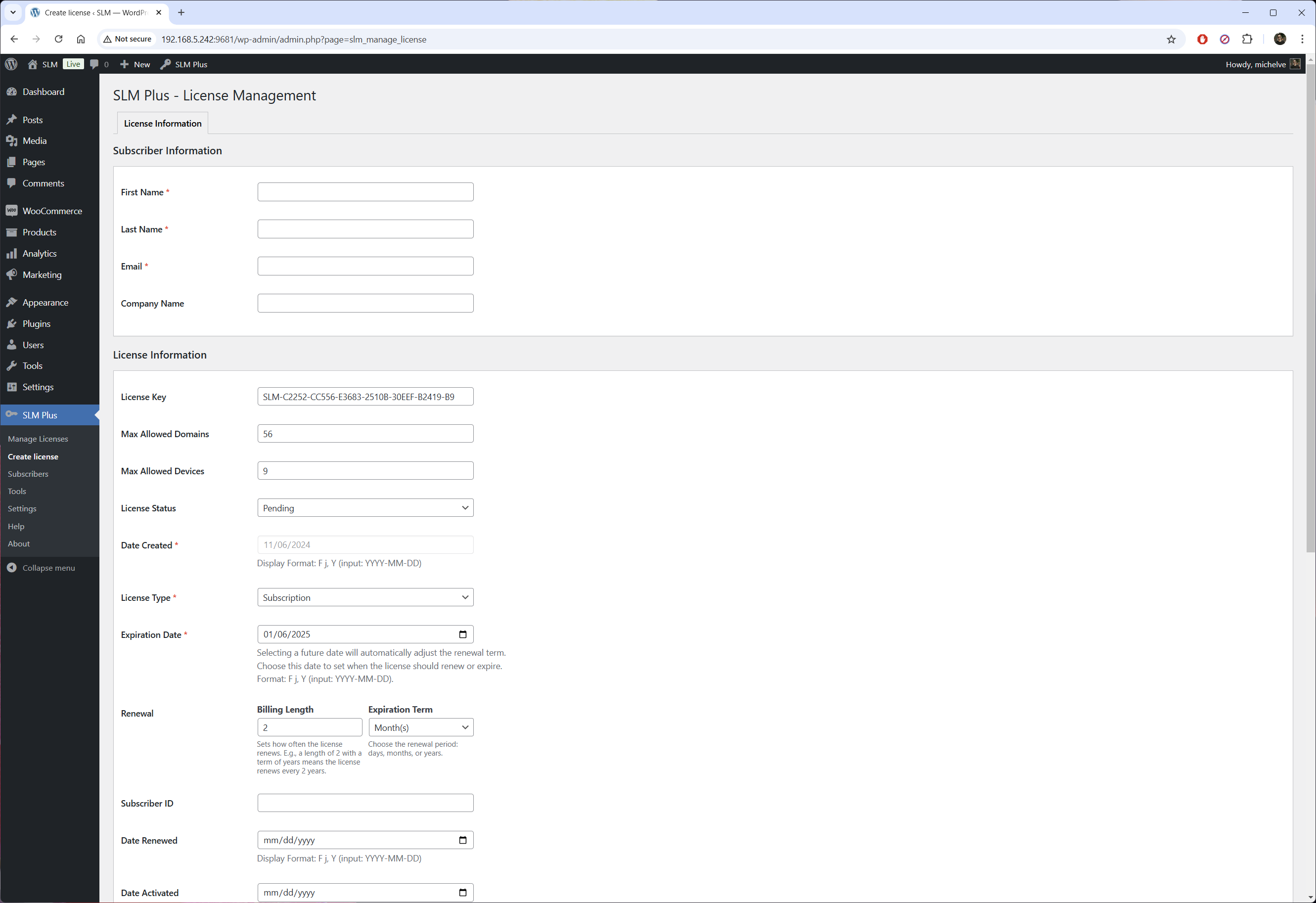The width and height of the screenshot is (1316, 903).
Task: Select the License Information tab
Action: click(x=163, y=124)
